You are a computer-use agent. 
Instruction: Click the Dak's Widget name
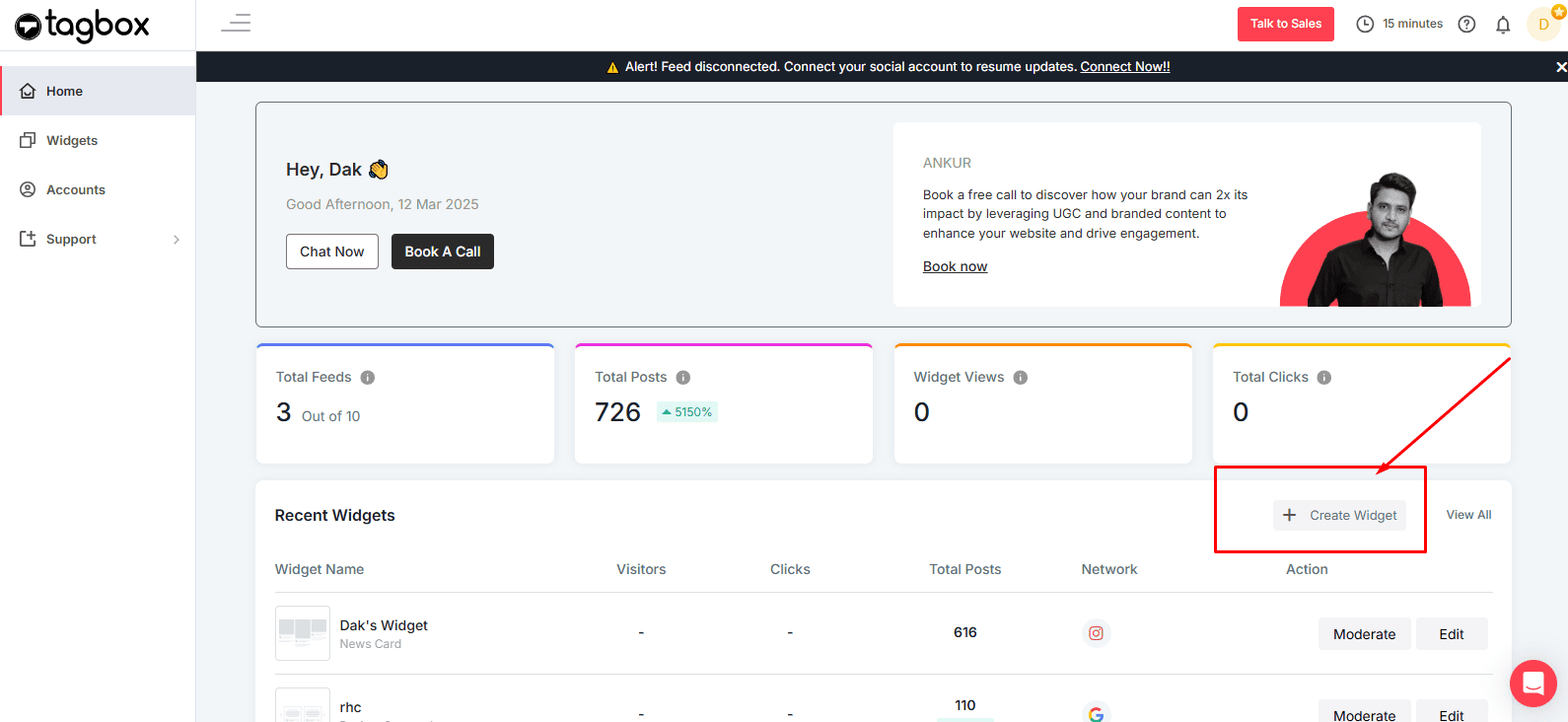[x=384, y=625]
